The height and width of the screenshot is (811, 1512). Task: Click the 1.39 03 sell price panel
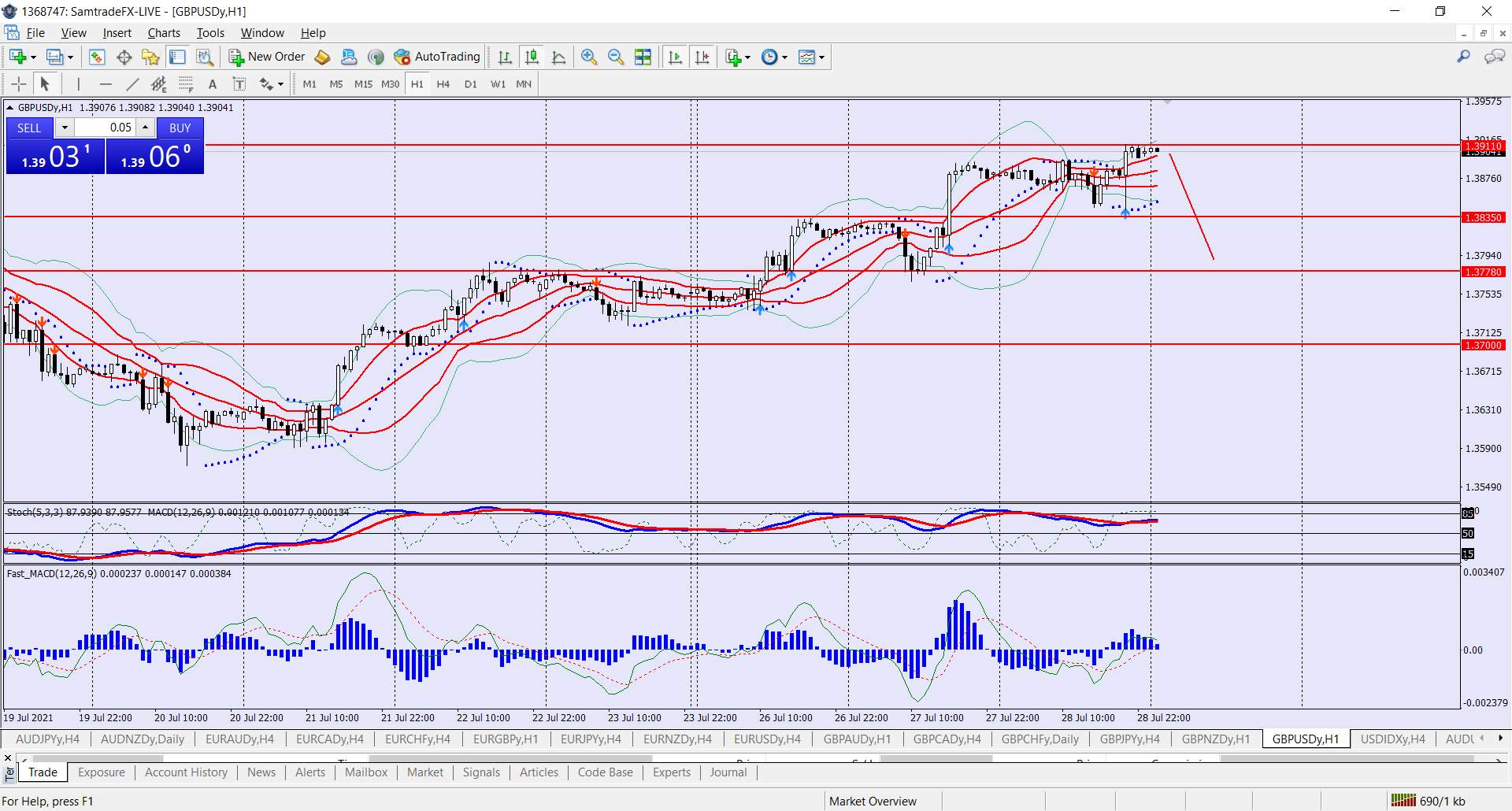click(55, 157)
